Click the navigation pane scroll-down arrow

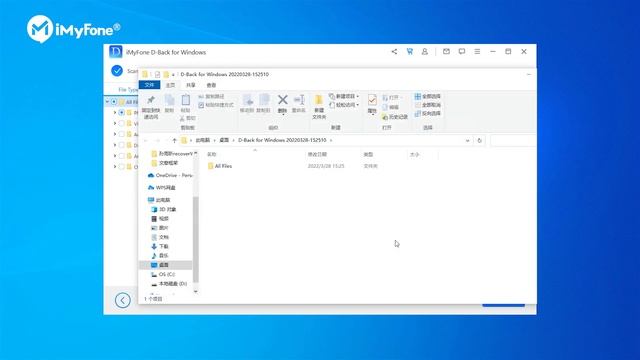coord(196,291)
